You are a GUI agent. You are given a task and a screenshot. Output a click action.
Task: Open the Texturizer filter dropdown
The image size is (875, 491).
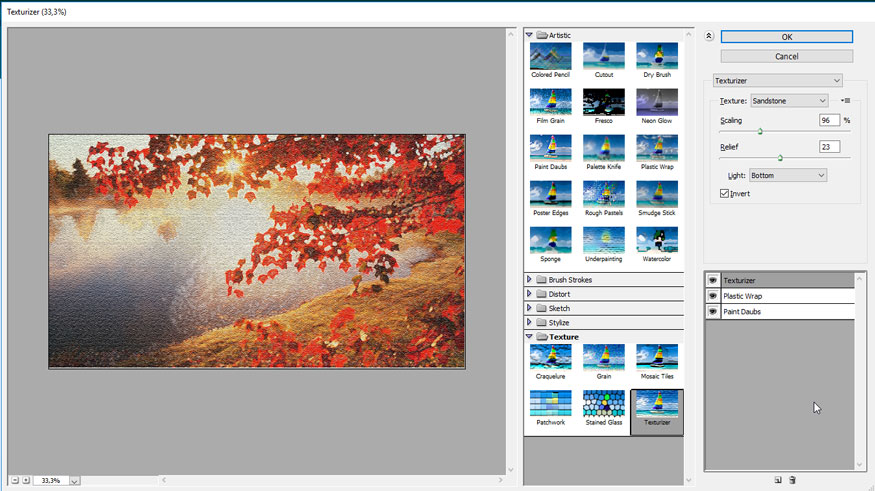[777, 81]
